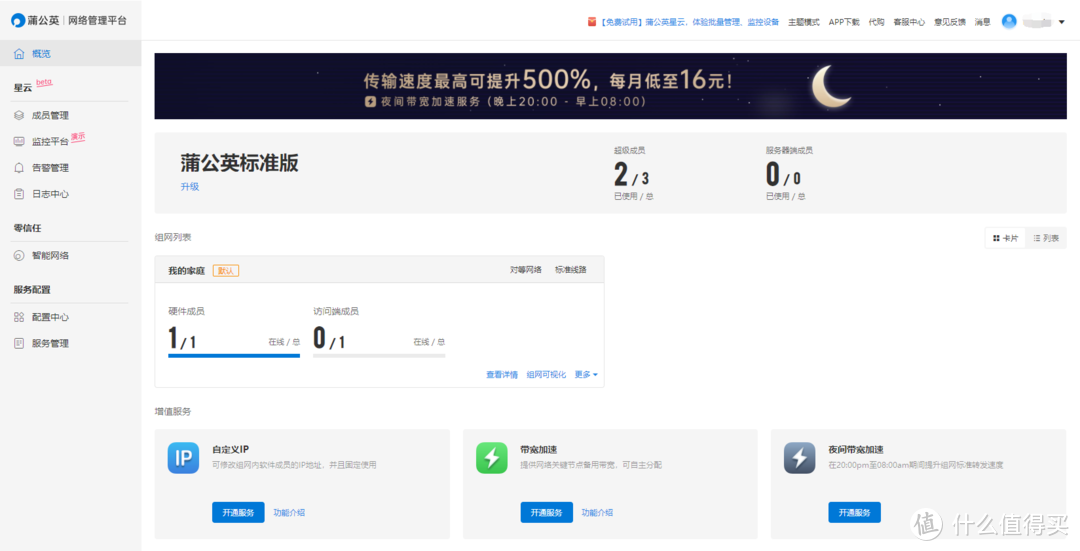1080x551 pixels.
Task: Open 查看详情 for 我的家庭 network
Action: pyautogui.click(x=502, y=375)
